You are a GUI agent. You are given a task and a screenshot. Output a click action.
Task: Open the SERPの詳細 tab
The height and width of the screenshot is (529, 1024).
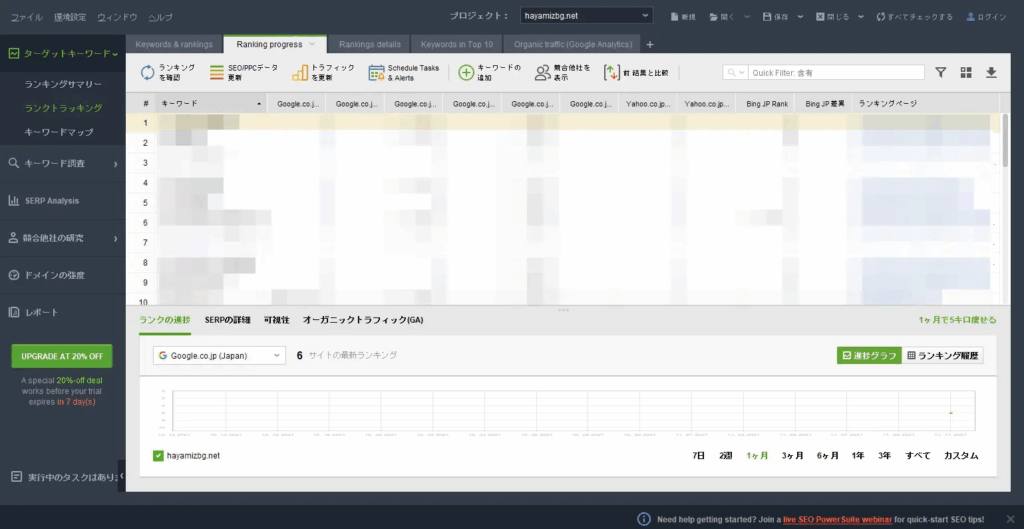[x=227, y=320]
